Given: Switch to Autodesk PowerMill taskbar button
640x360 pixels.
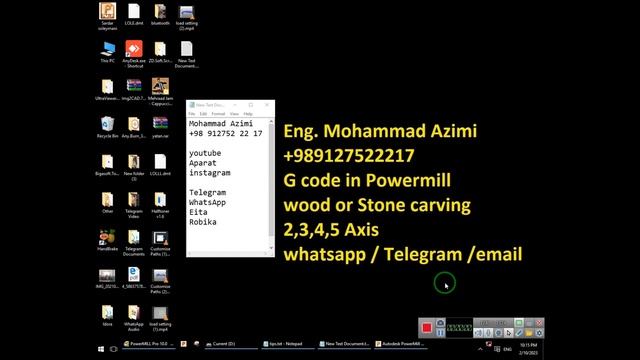Looking at the screenshot, I should 401,344.
